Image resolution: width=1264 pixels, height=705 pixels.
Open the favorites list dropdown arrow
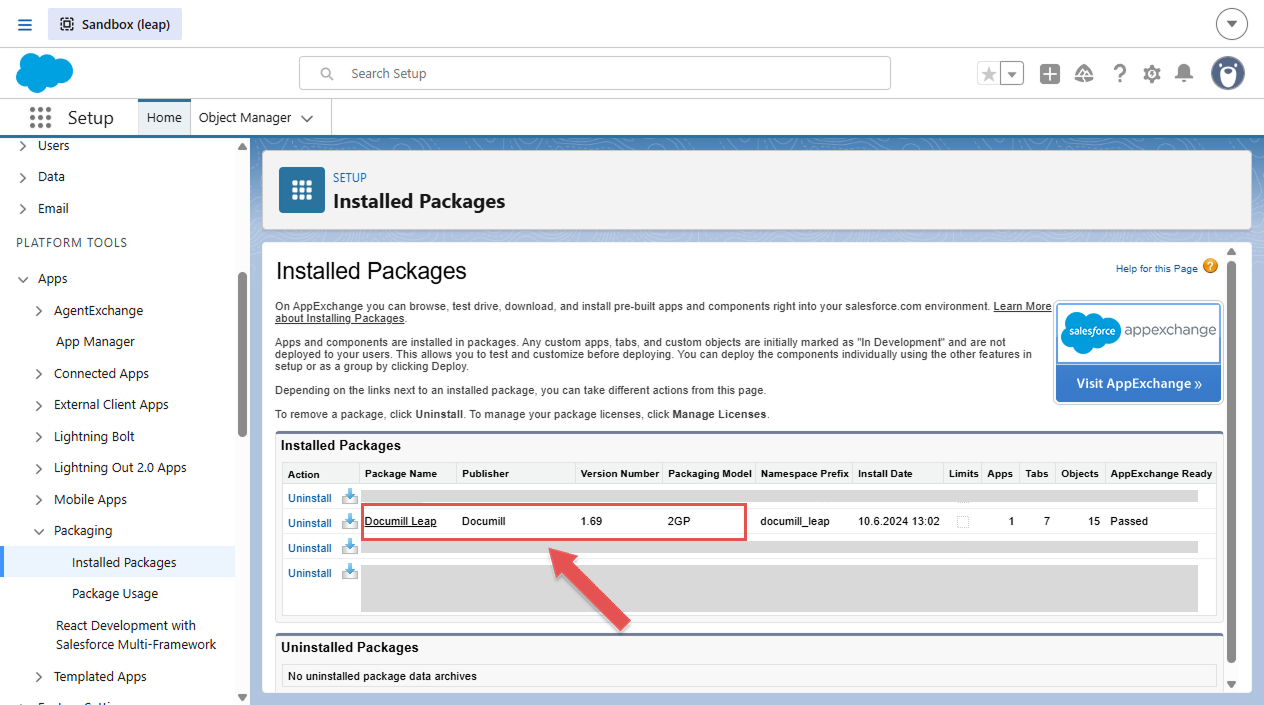(1012, 74)
